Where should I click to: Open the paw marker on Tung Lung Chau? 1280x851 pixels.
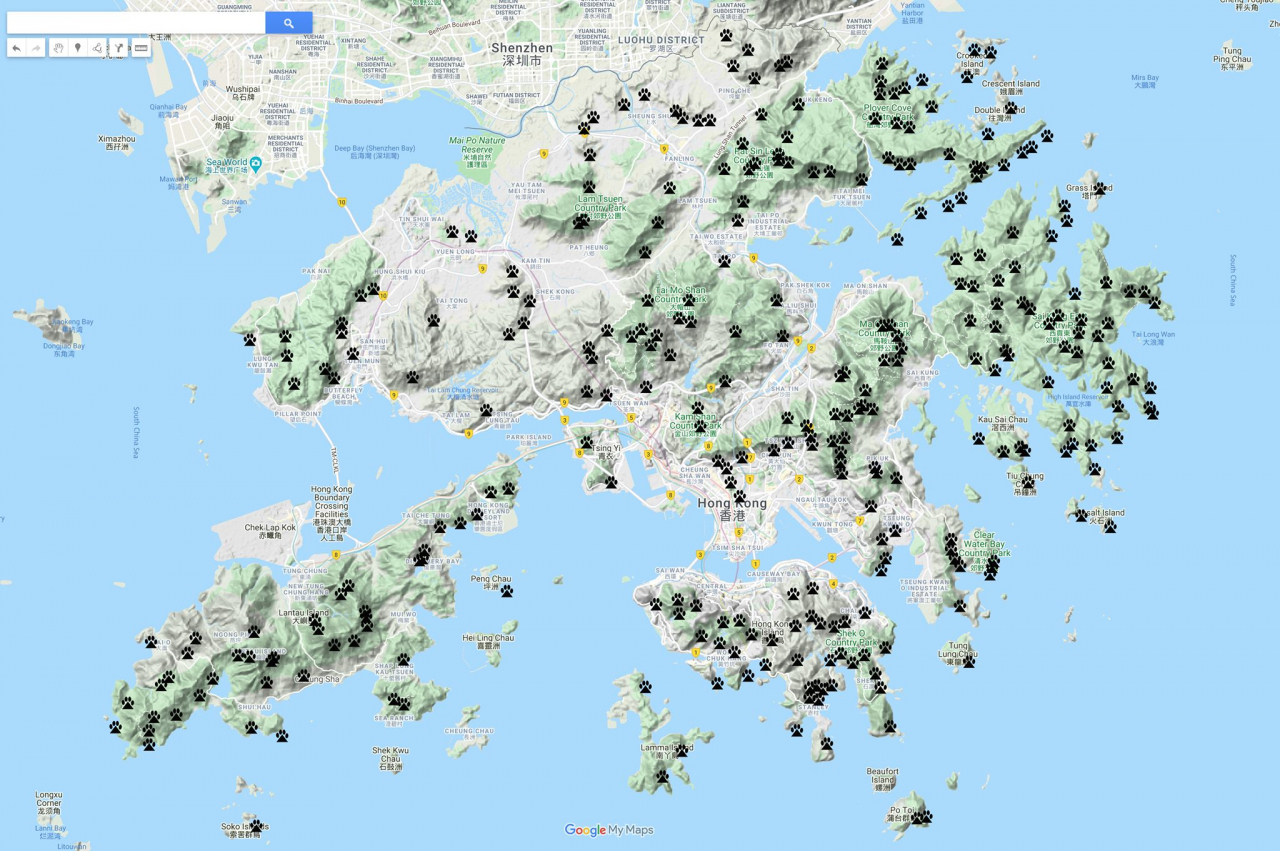[969, 661]
